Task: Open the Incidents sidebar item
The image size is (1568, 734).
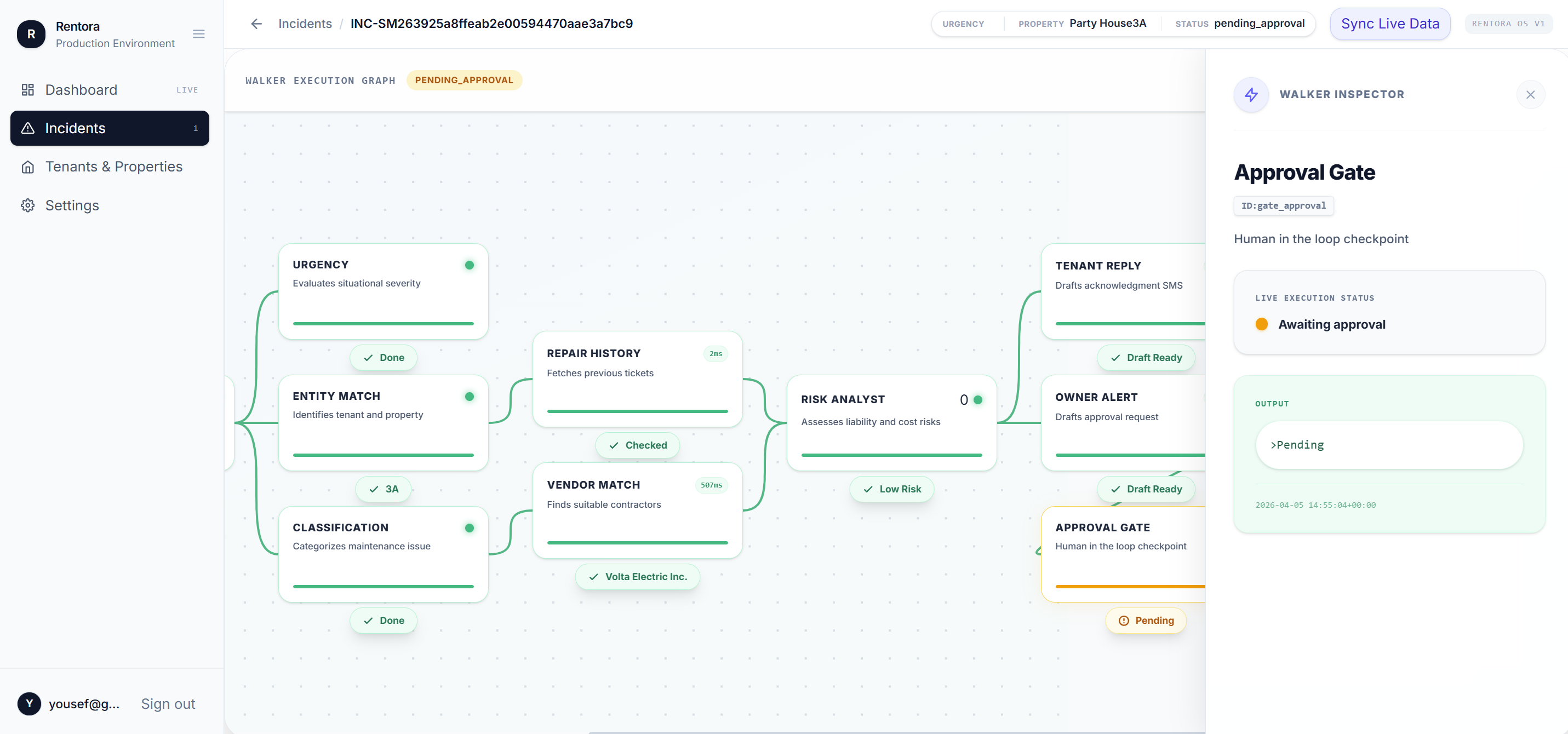Action: 110,128
